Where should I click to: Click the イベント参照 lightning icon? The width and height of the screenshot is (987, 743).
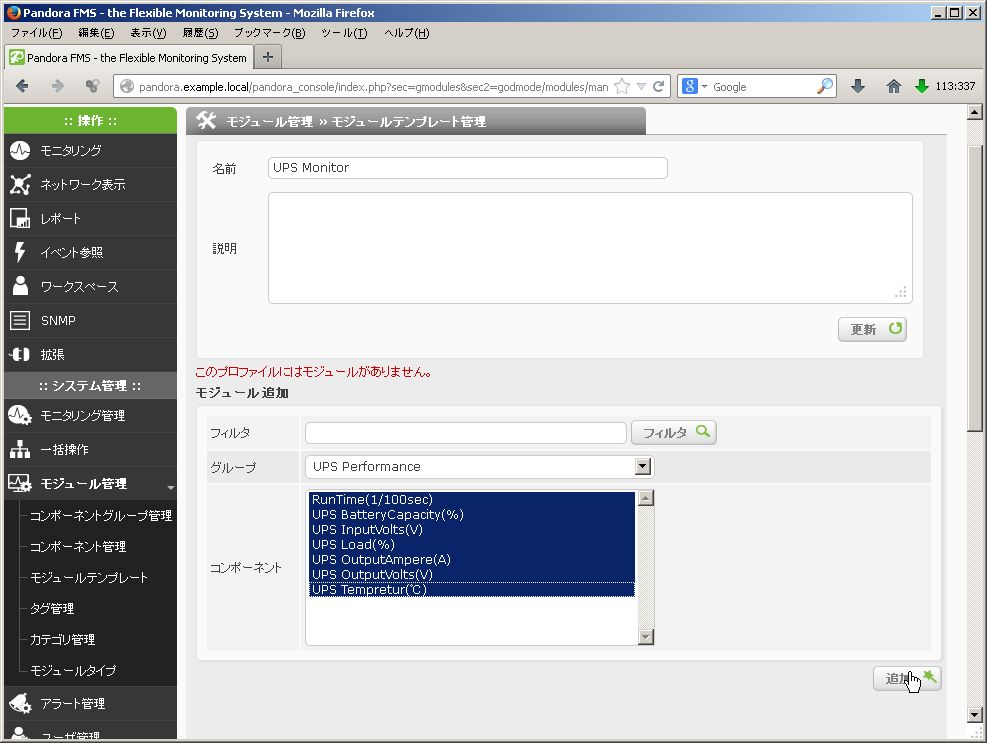[20, 252]
